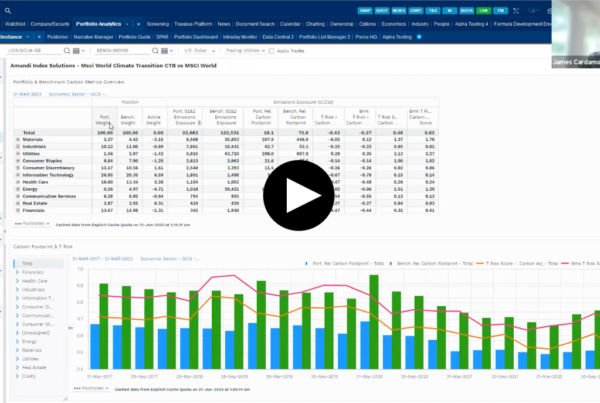Toggle the Apply Trades checkbox
The height and width of the screenshot is (403, 600).
pyautogui.click(x=271, y=51)
